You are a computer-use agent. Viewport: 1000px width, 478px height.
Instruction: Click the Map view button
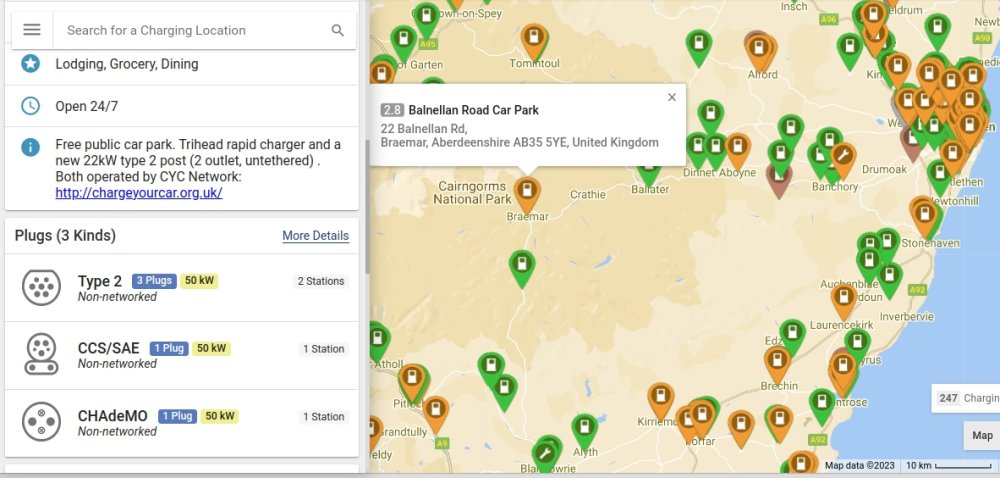[982, 436]
